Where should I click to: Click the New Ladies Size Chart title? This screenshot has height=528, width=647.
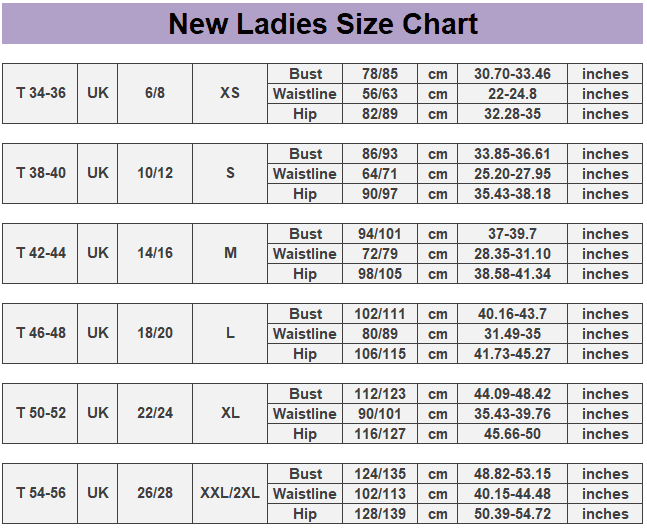pos(322,24)
